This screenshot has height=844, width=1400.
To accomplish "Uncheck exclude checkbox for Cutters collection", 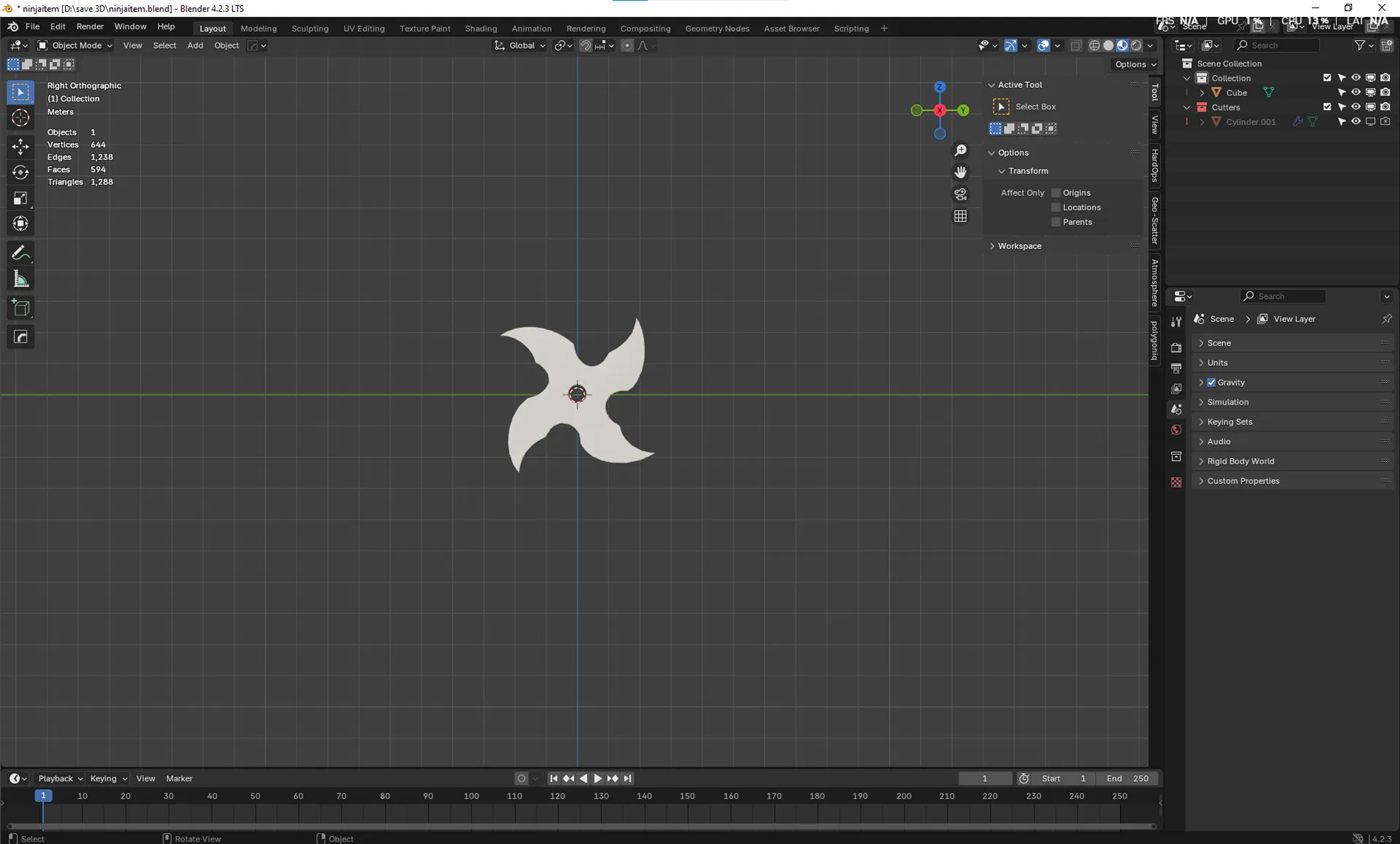I will [x=1327, y=107].
